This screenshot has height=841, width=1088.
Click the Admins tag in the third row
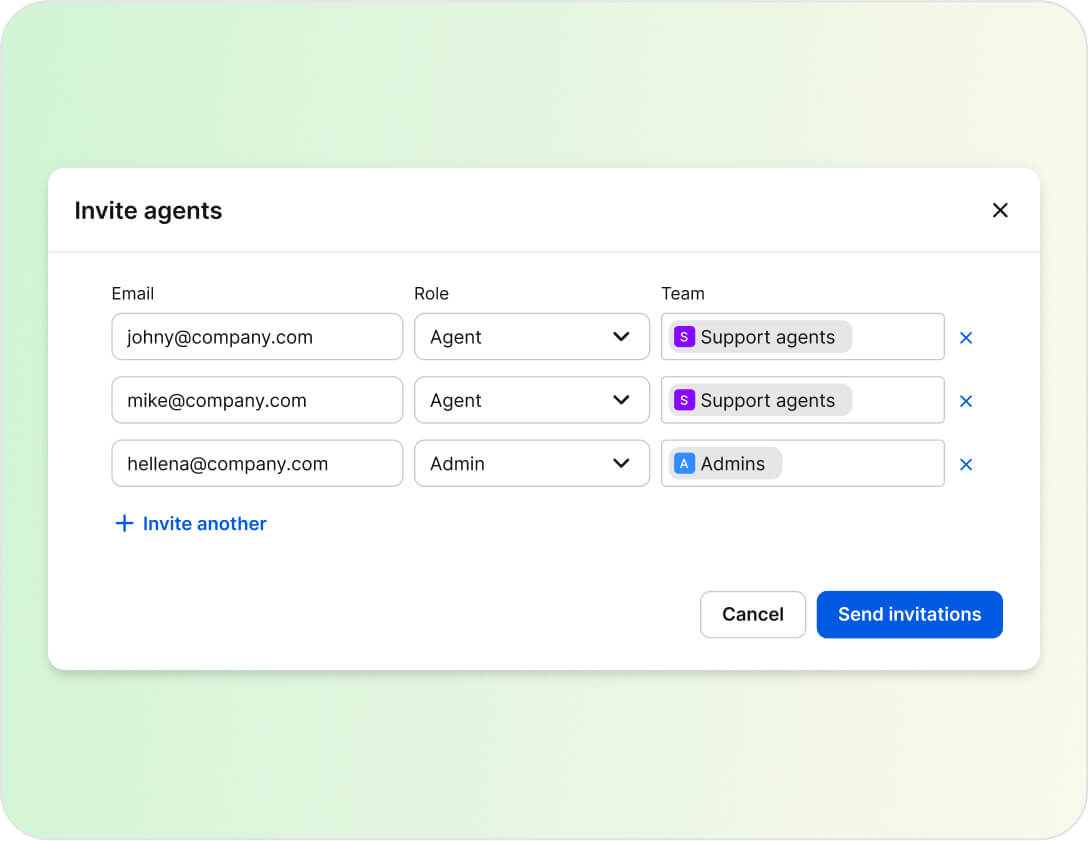pyautogui.click(x=724, y=463)
